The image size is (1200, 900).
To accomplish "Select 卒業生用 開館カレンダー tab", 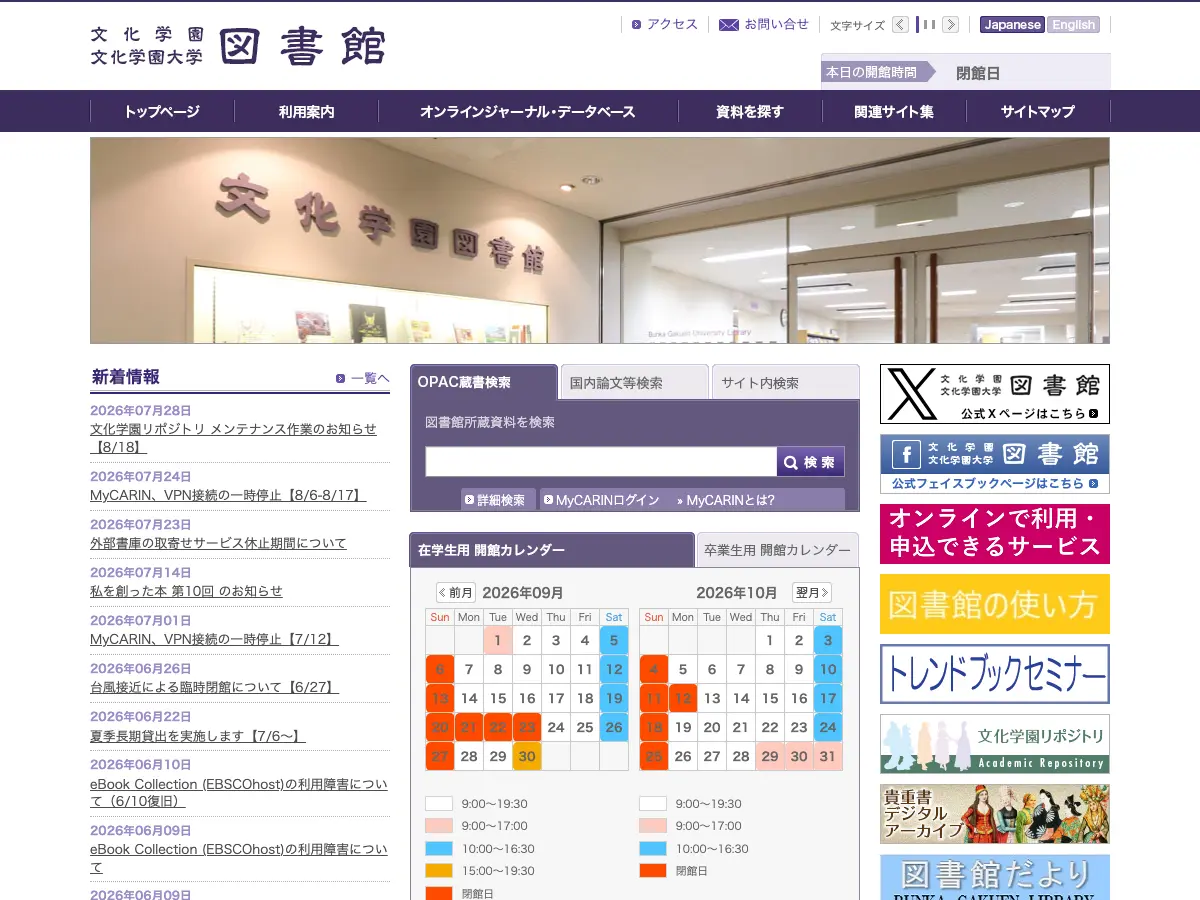I will click(x=777, y=550).
